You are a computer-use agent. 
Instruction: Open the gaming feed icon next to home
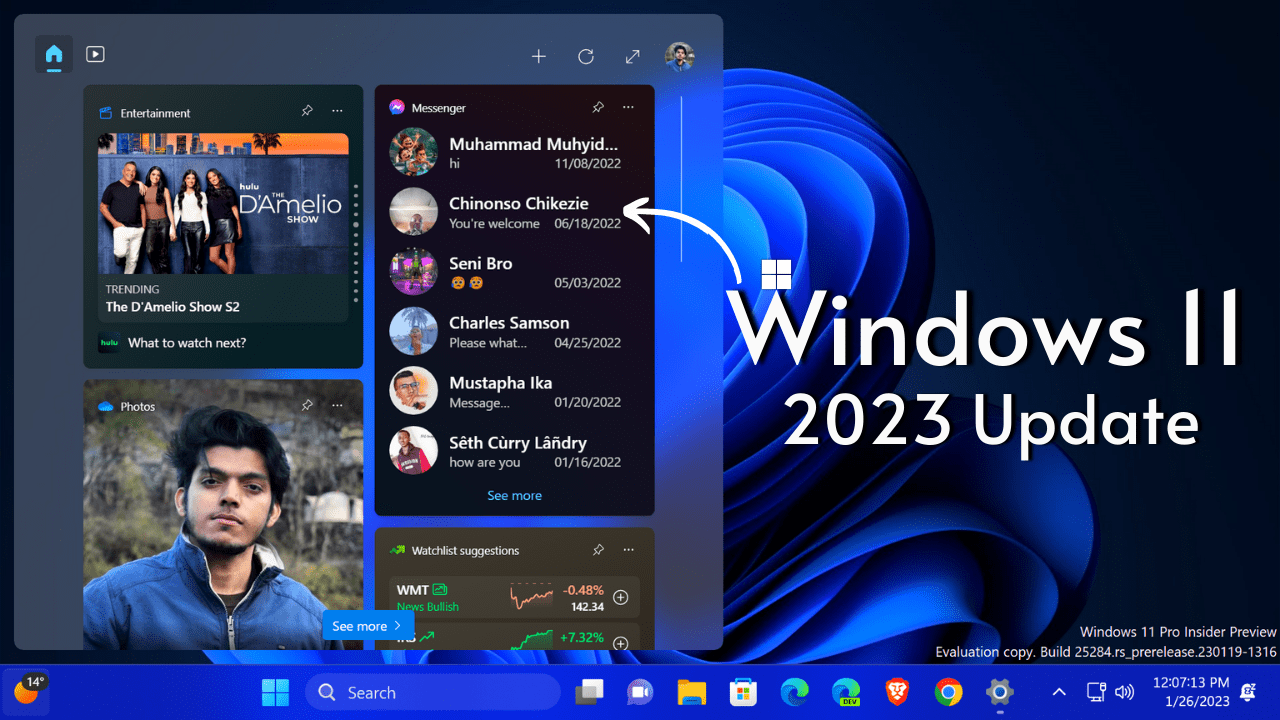coord(95,55)
